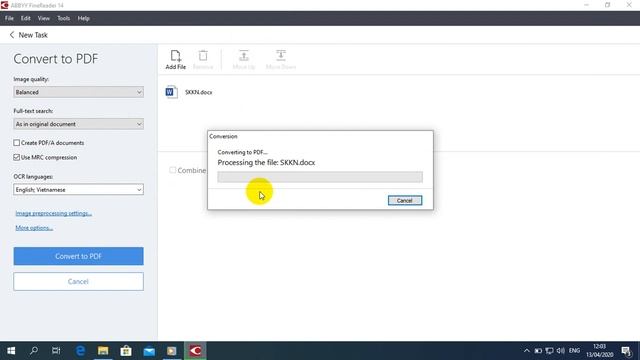Screen dimensions: 640x360
Task: Open the Tools menu
Action: pyautogui.click(x=63, y=18)
